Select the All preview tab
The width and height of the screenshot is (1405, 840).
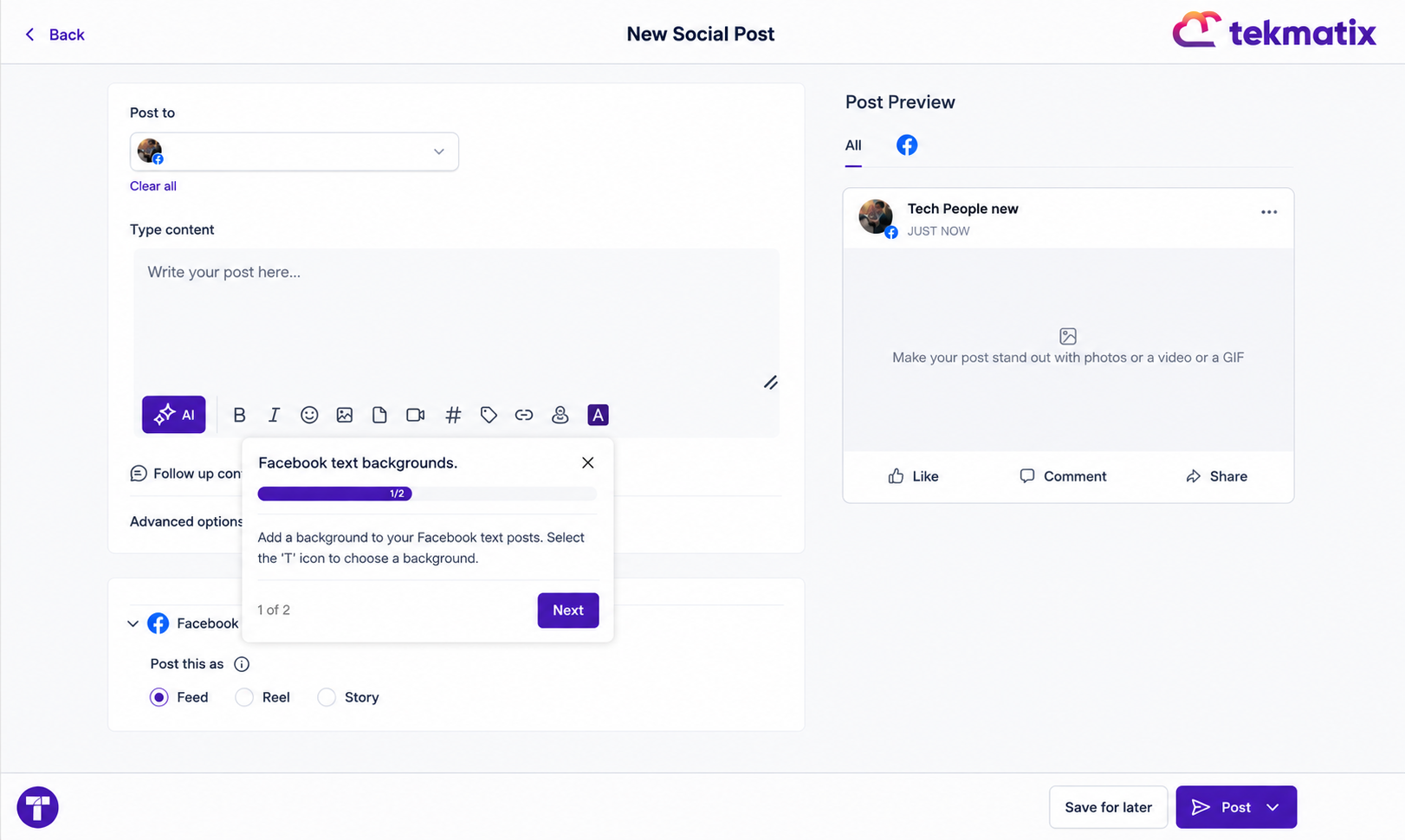(853, 145)
